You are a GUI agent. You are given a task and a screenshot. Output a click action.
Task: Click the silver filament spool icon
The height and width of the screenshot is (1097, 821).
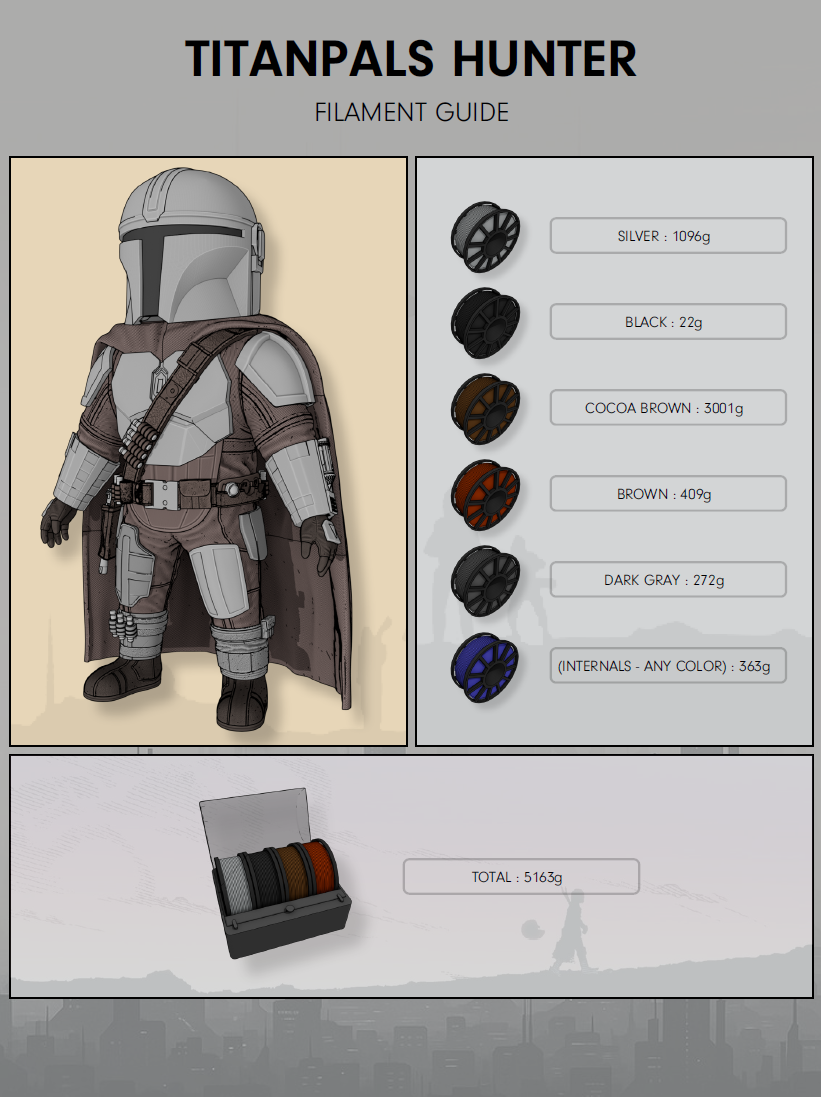click(485, 236)
